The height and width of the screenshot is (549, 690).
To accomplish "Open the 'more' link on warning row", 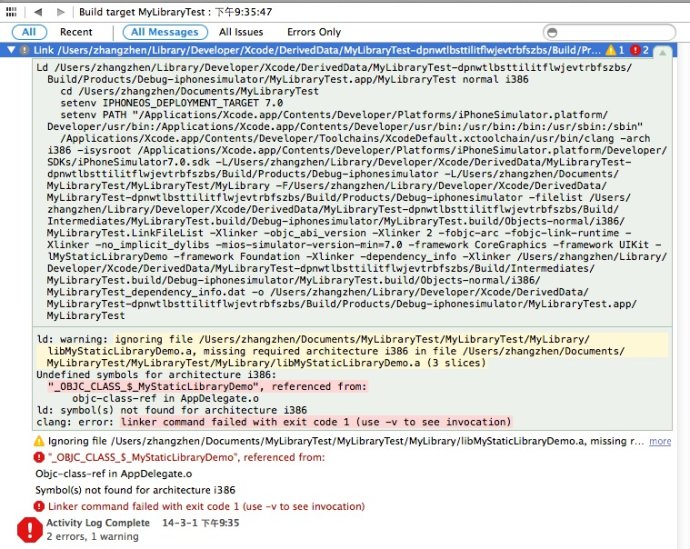I will [x=660, y=441].
